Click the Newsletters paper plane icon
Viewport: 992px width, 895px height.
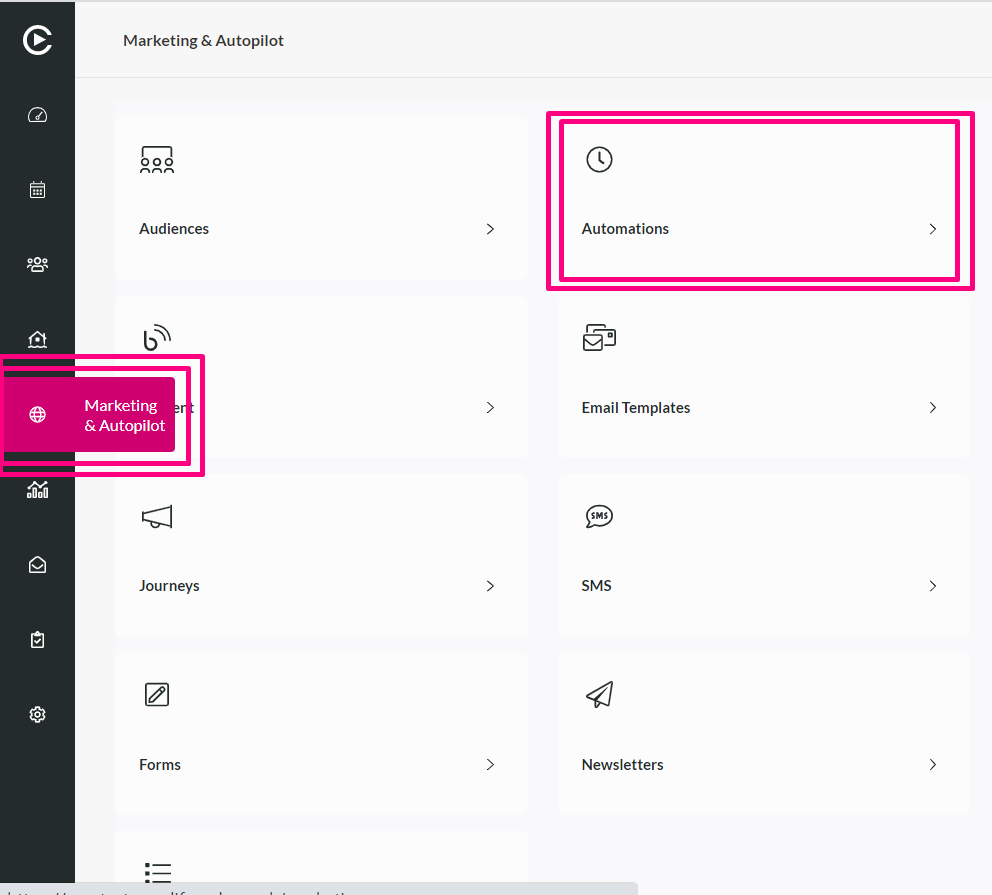[599, 694]
